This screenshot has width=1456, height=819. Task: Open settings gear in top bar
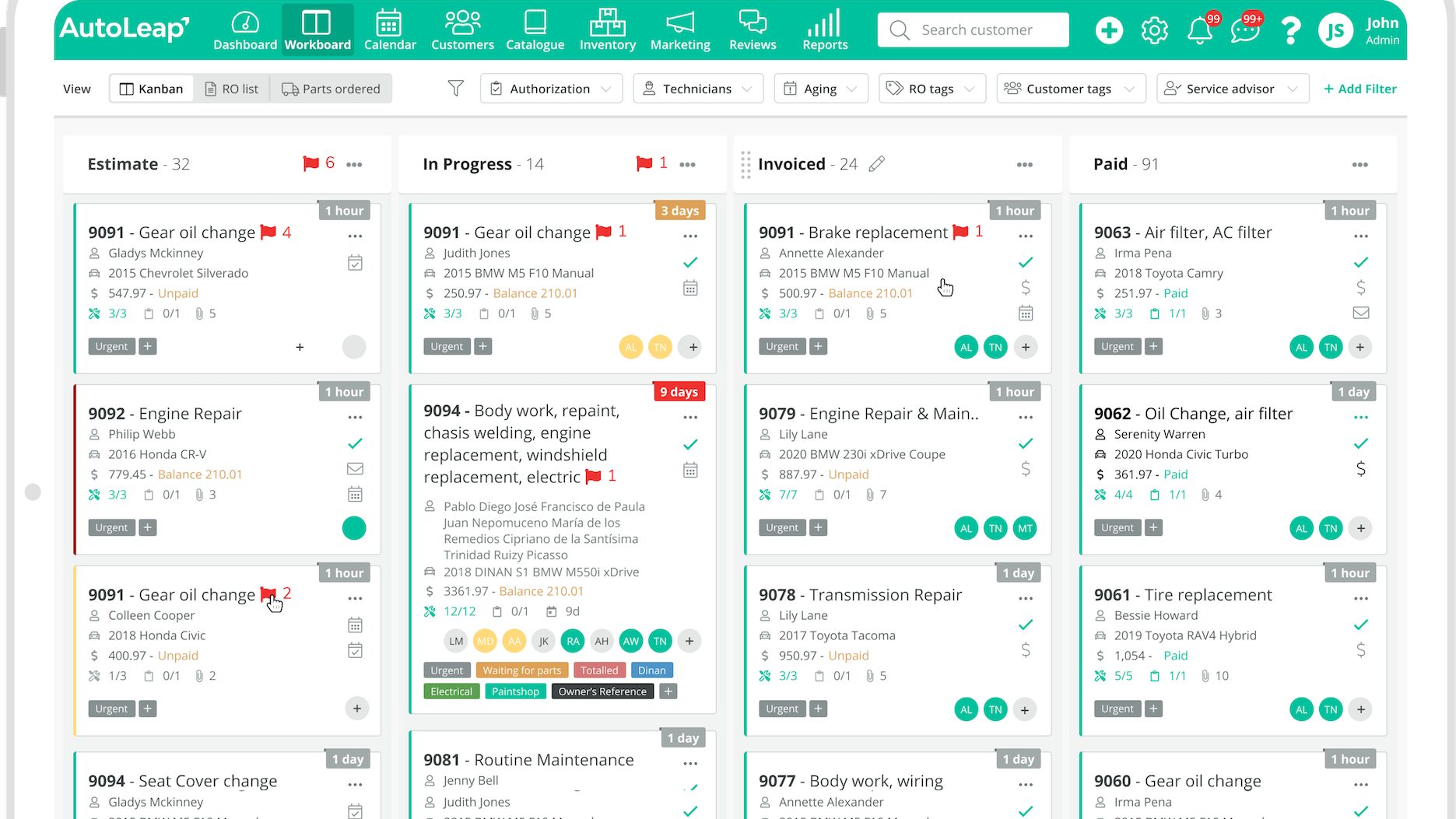click(1154, 30)
